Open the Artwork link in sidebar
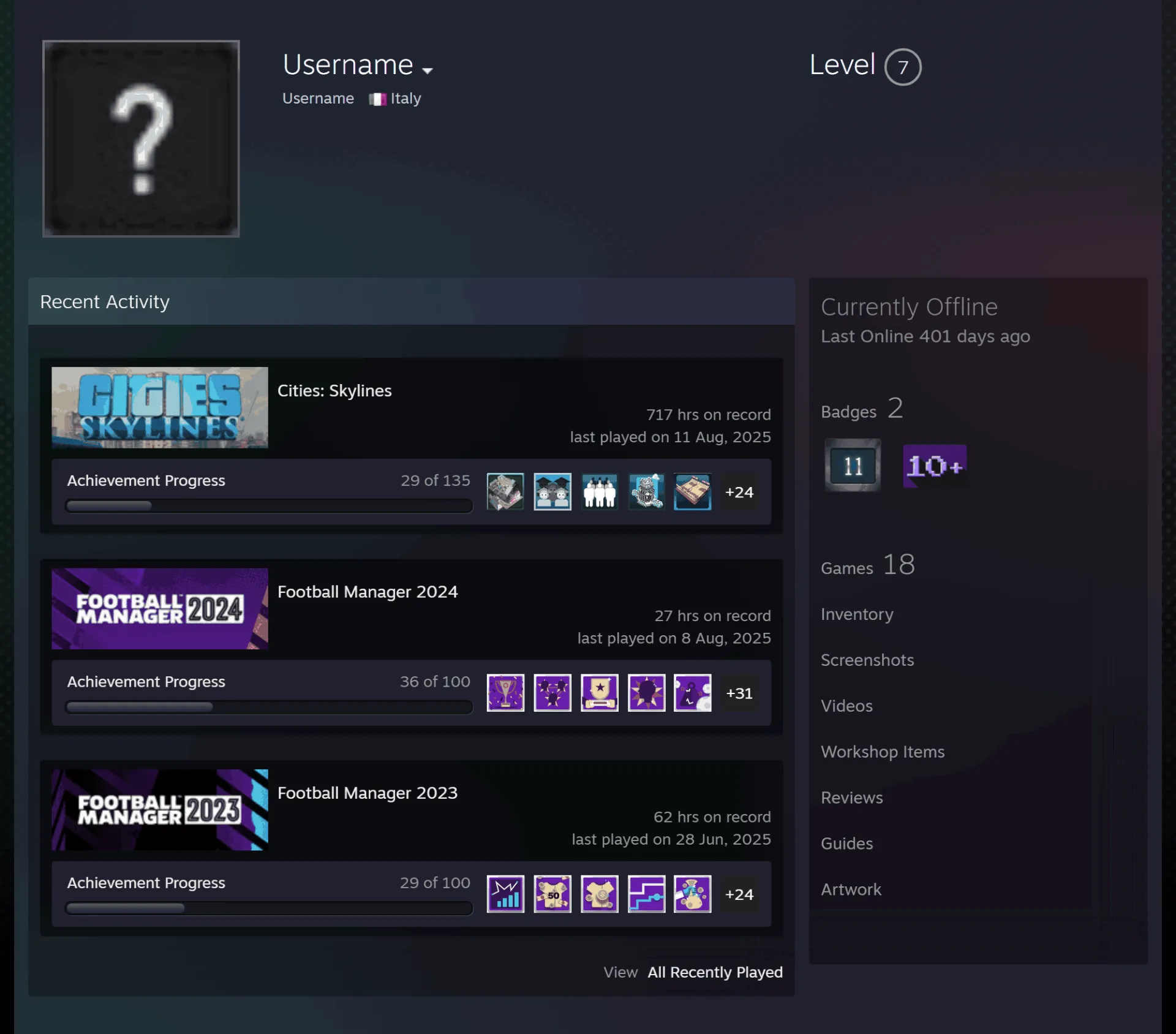 coord(851,889)
